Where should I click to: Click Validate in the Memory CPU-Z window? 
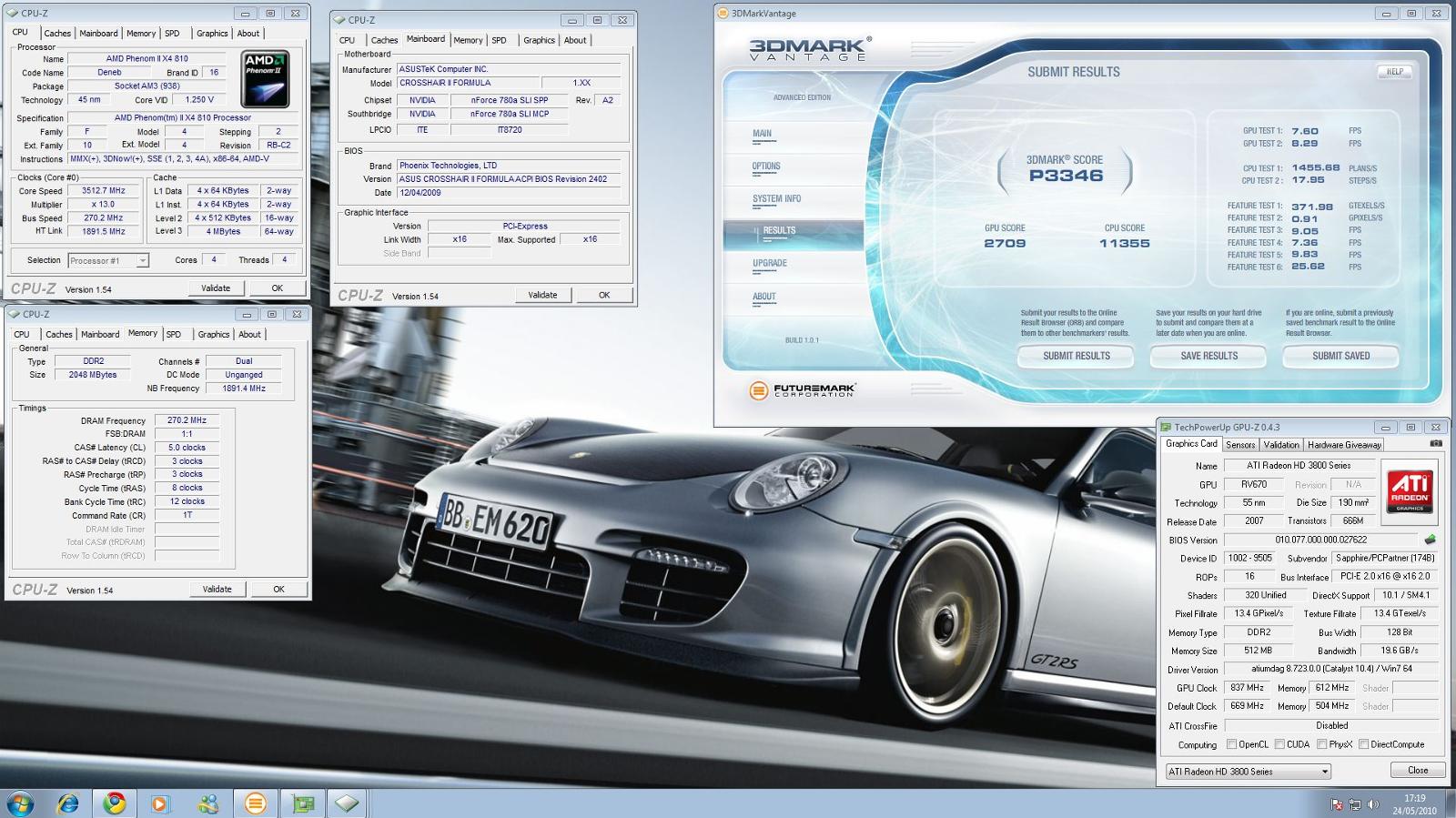(217, 589)
